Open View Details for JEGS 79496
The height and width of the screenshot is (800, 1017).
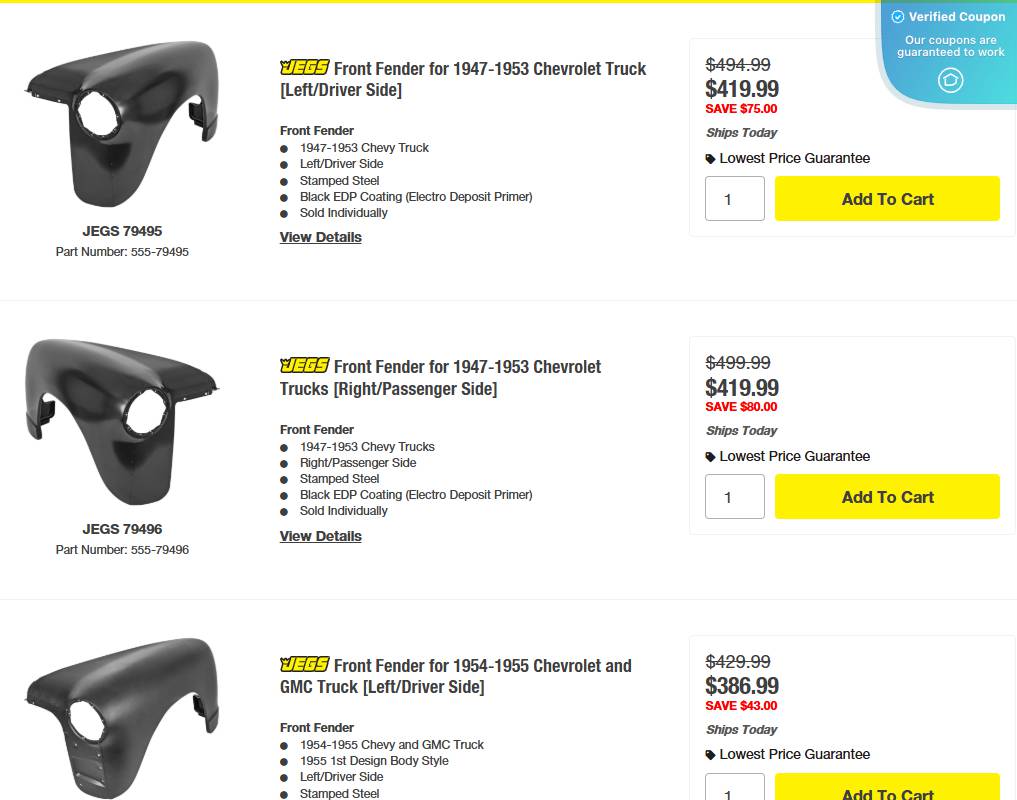320,536
